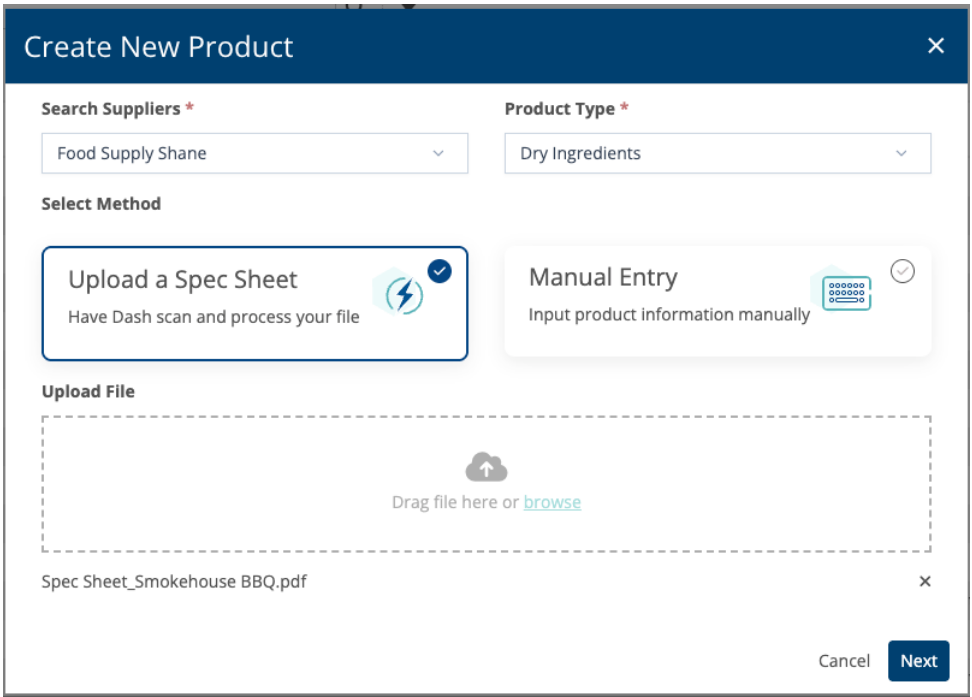972x697 pixels.
Task: Click the Upload File section label
Action: click(88, 391)
